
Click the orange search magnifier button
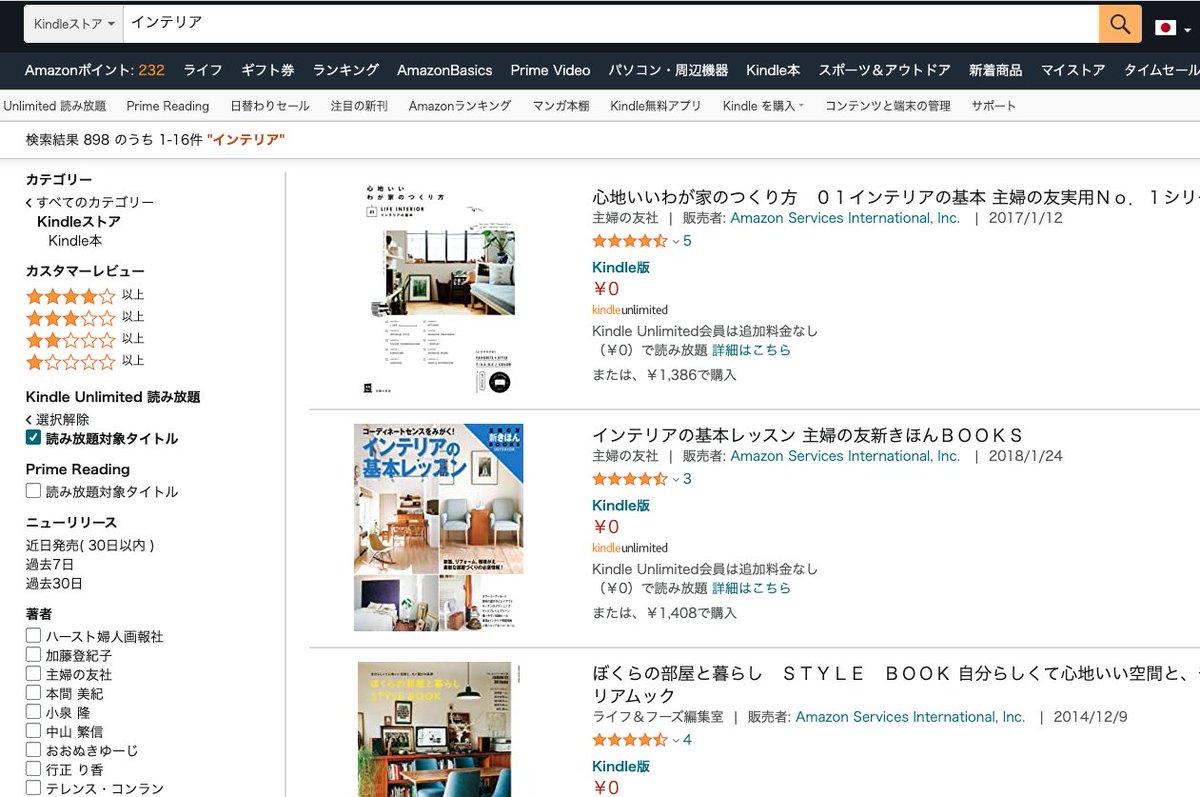pyautogui.click(x=1120, y=24)
